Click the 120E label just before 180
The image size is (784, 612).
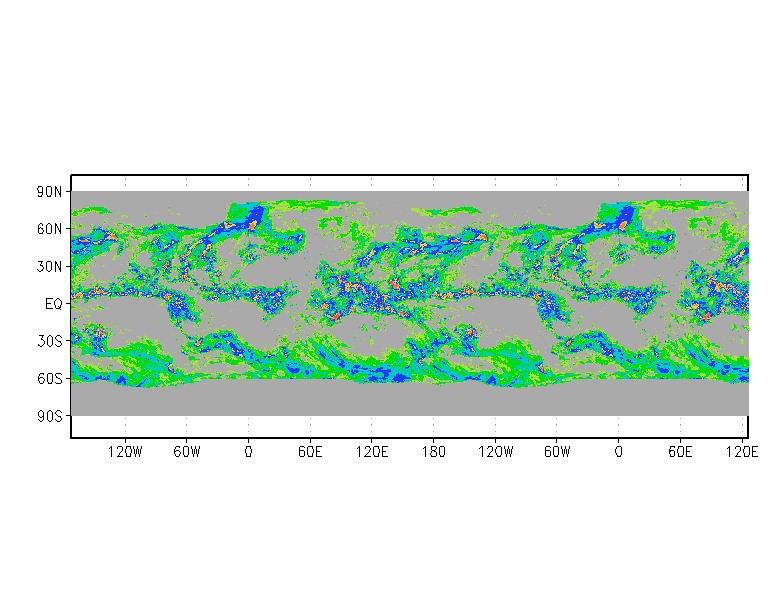pyautogui.click(x=372, y=452)
